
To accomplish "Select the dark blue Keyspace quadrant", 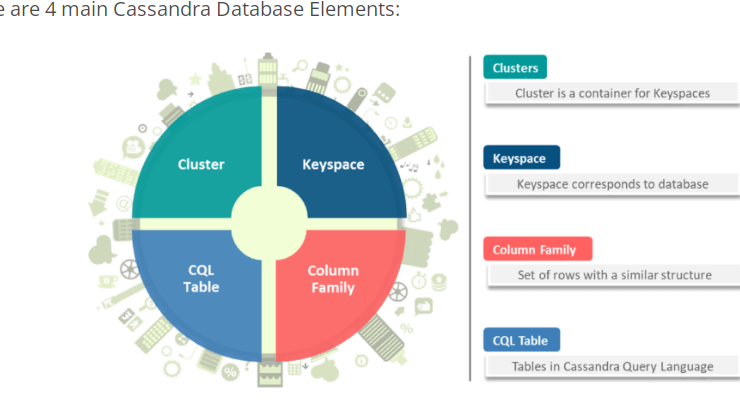I will (x=337, y=156).
